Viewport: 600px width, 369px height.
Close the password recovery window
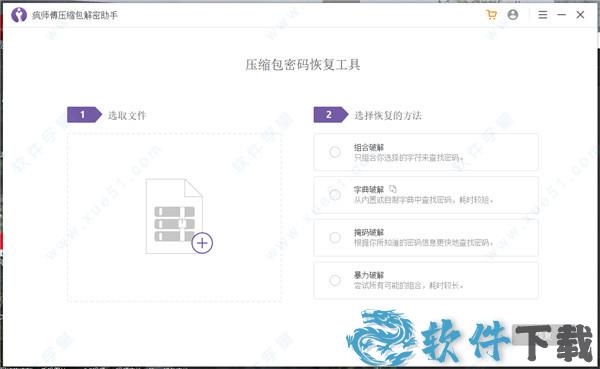click(580, 15)
